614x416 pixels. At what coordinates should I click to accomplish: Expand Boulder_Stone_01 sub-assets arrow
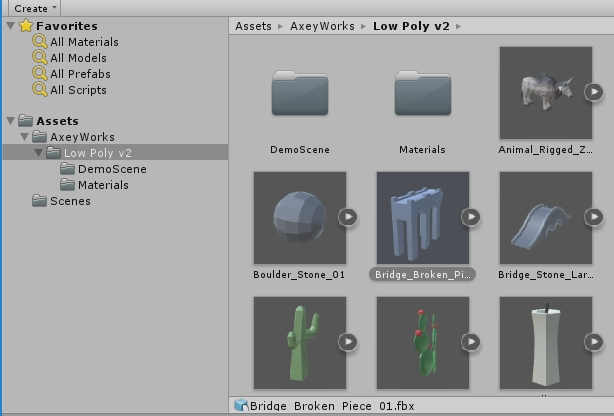tap(348, 217)
